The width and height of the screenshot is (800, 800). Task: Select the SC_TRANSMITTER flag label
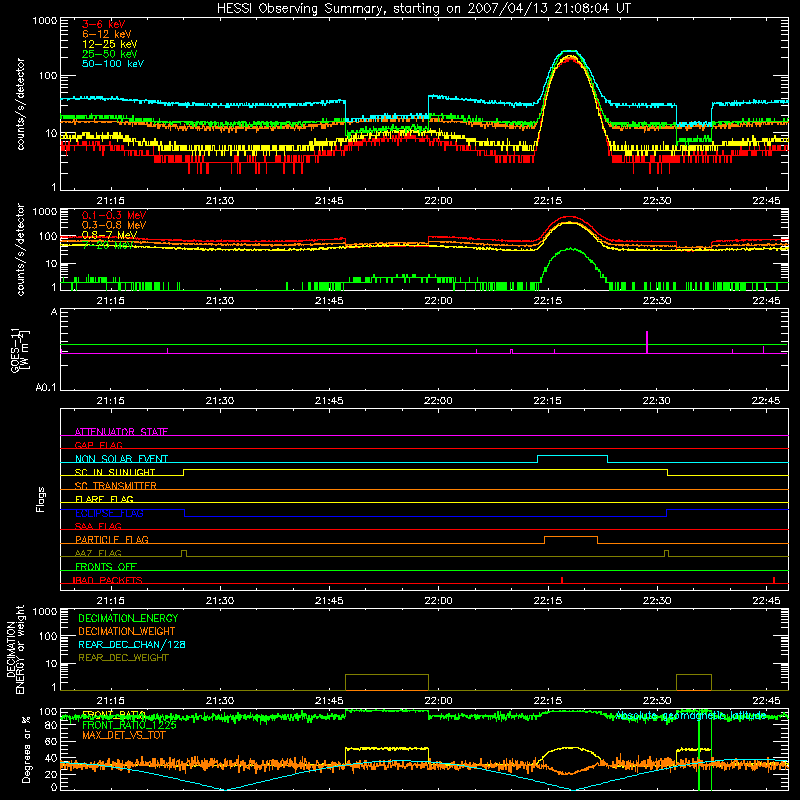(x=115, y=485)
